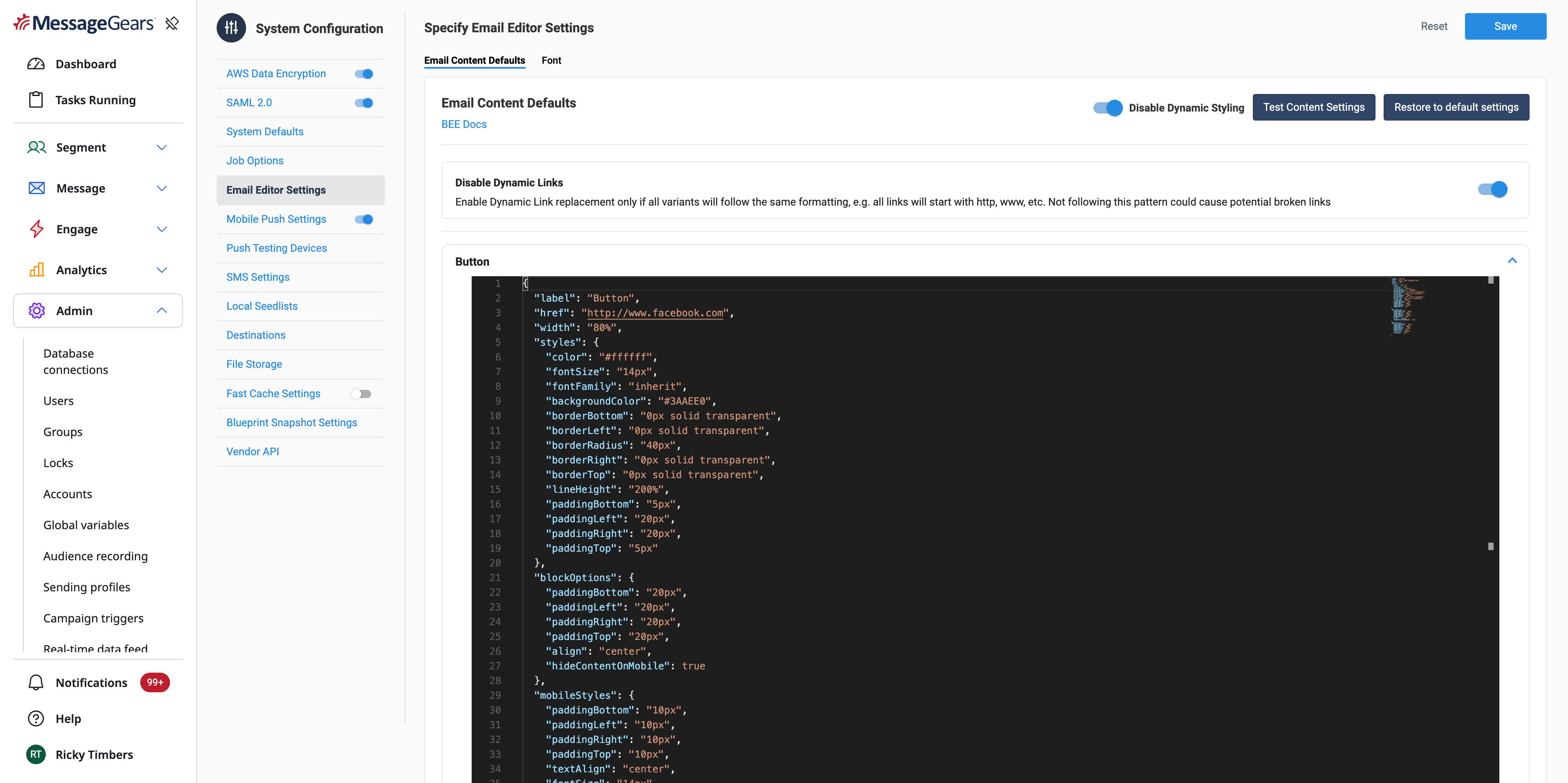Click code line number 21
This screenshot has height=783, width=1568.
495,577
